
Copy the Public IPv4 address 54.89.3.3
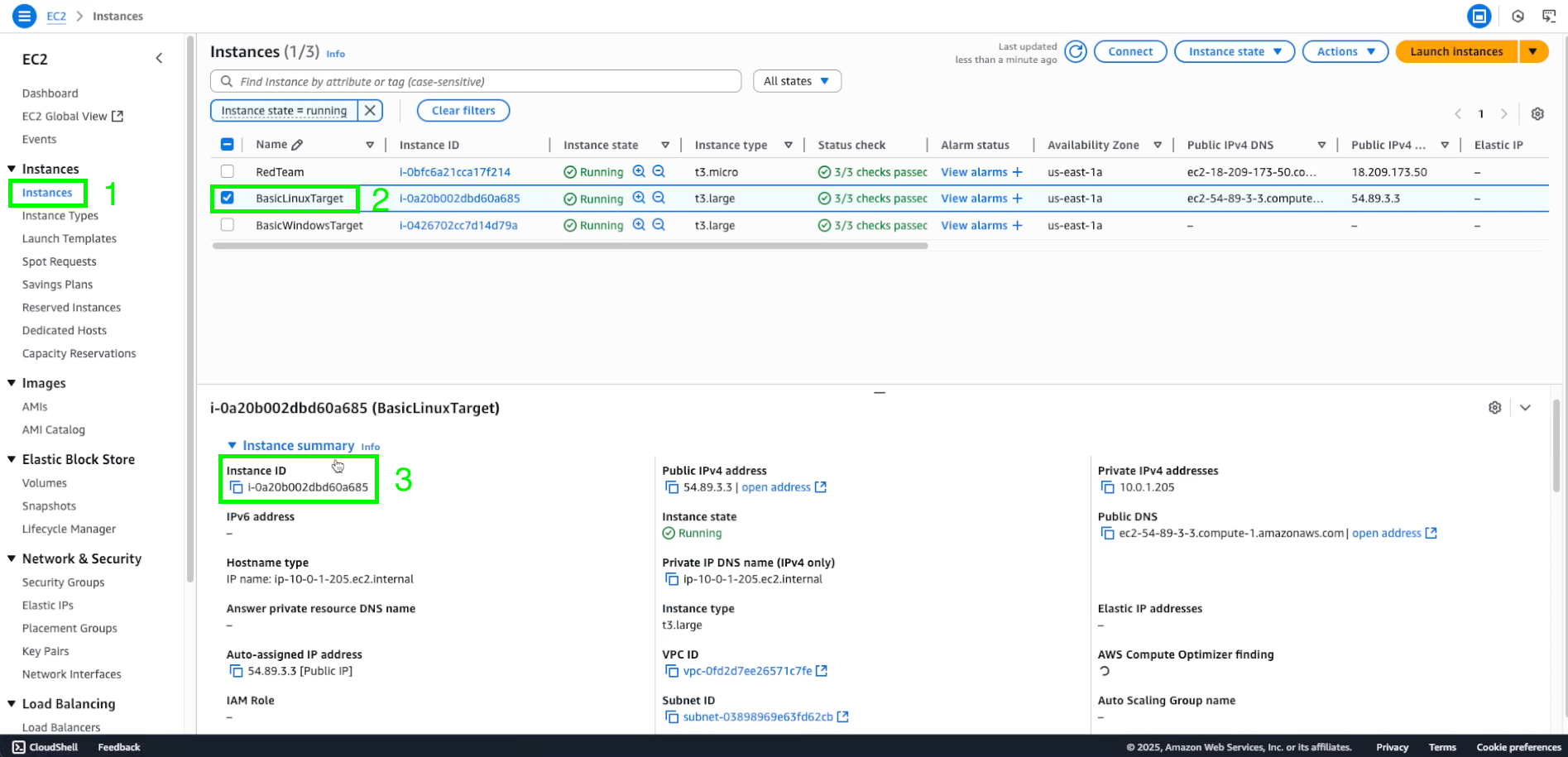click(x=672, y=487)
